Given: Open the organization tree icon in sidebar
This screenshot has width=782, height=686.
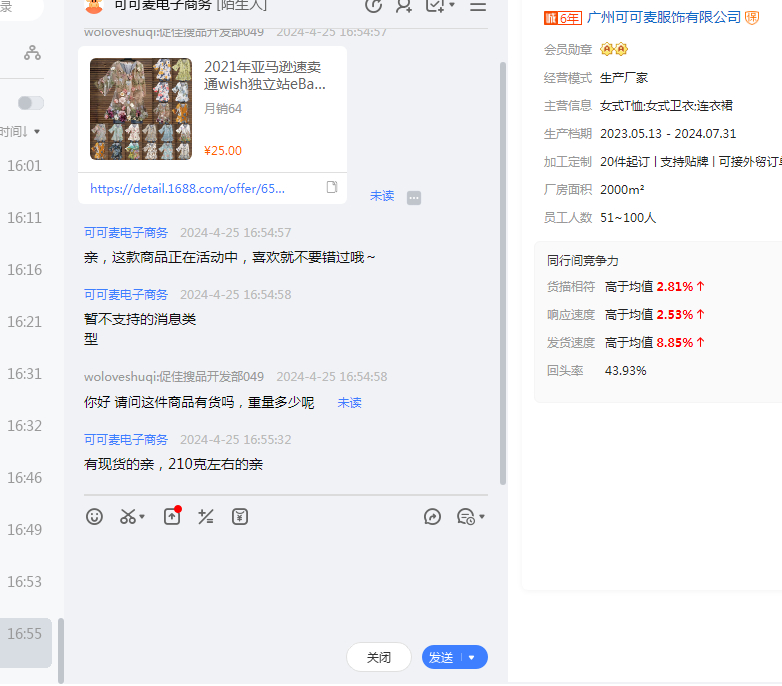Looking at the screenshot, I should tap(33, 54).
